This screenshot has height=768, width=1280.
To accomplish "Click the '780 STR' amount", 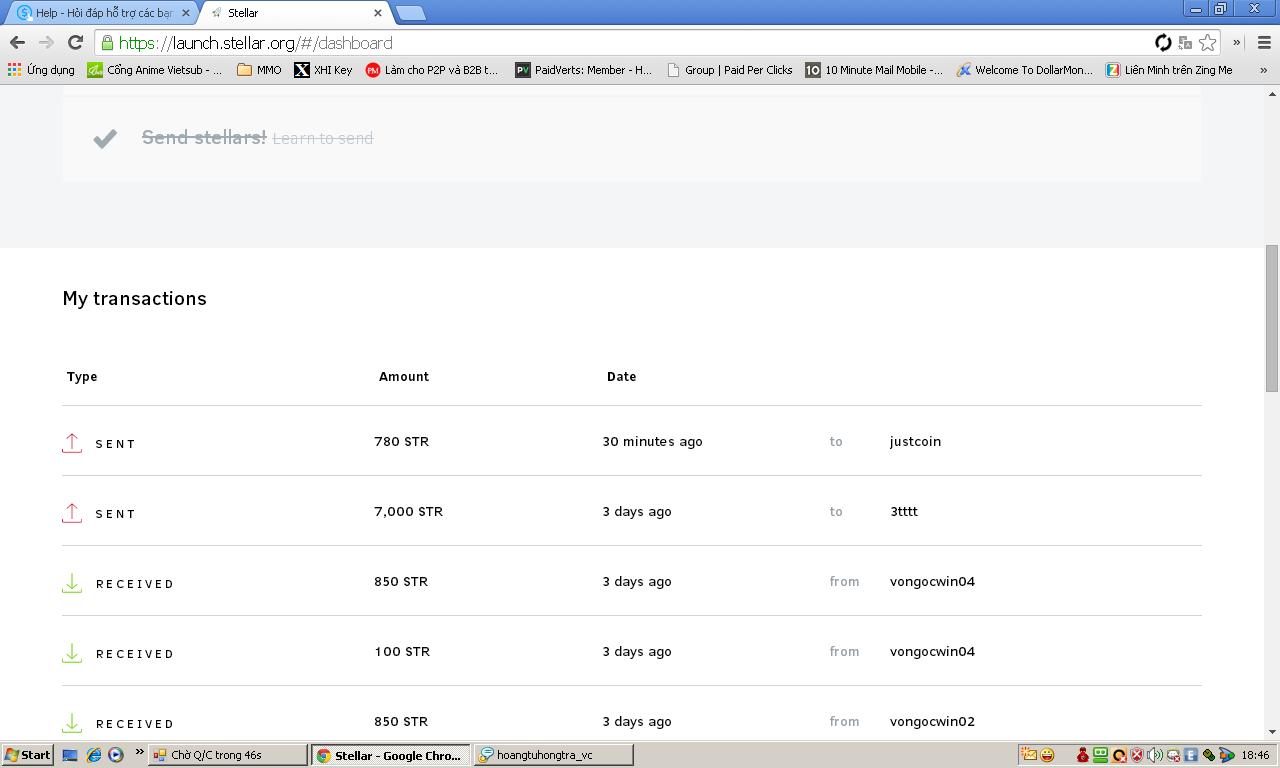I will 401,441.
